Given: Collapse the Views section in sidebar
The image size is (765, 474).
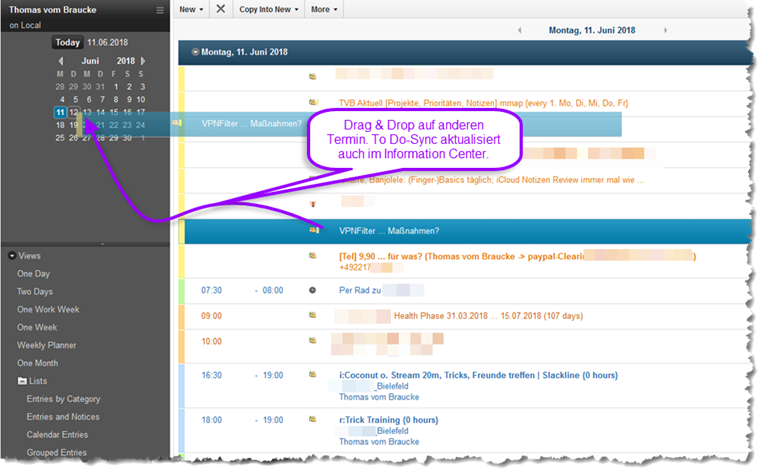Looking at the screenshot, I should [11, 256].
